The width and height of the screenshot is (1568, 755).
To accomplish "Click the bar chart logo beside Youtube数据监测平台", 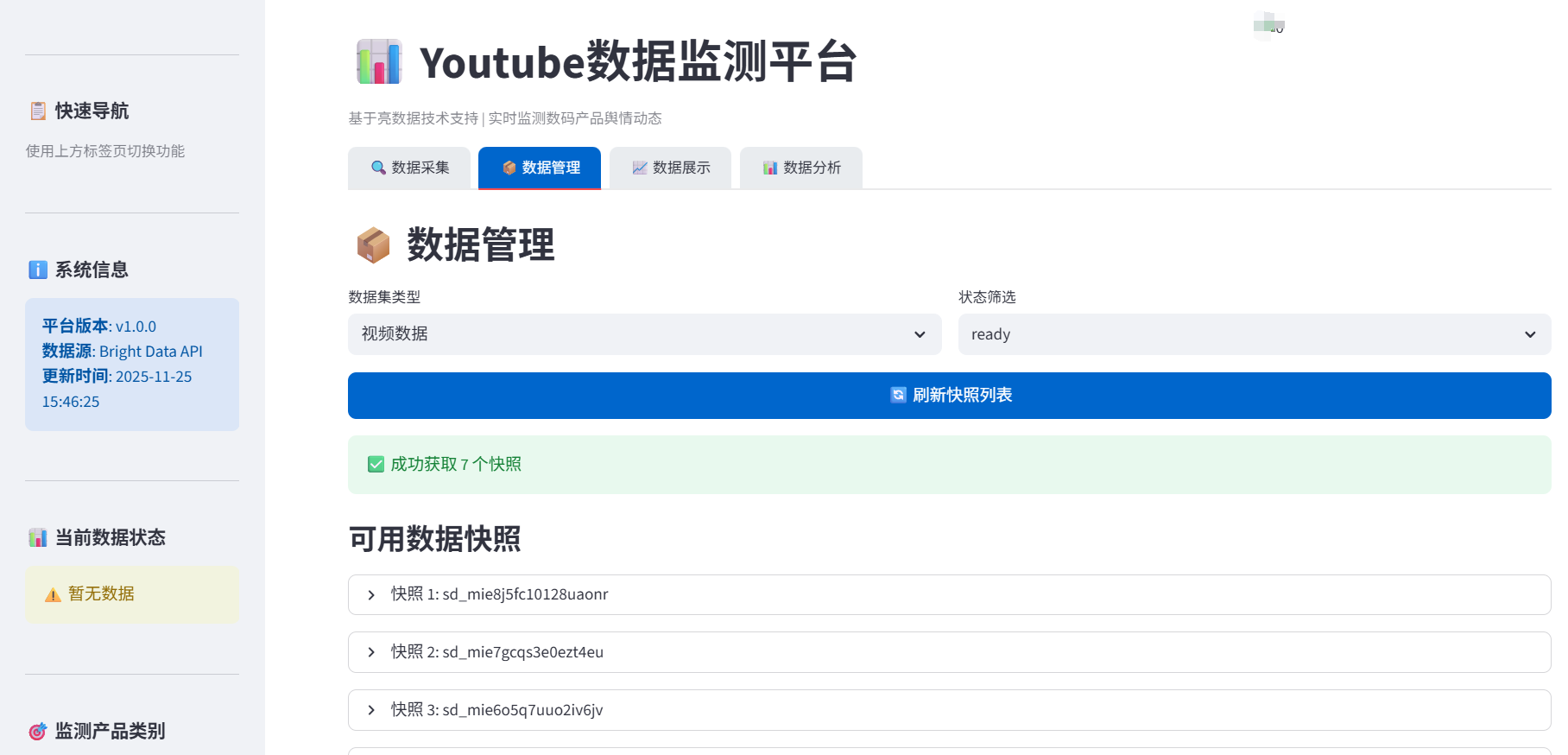I will click(379, 61).
